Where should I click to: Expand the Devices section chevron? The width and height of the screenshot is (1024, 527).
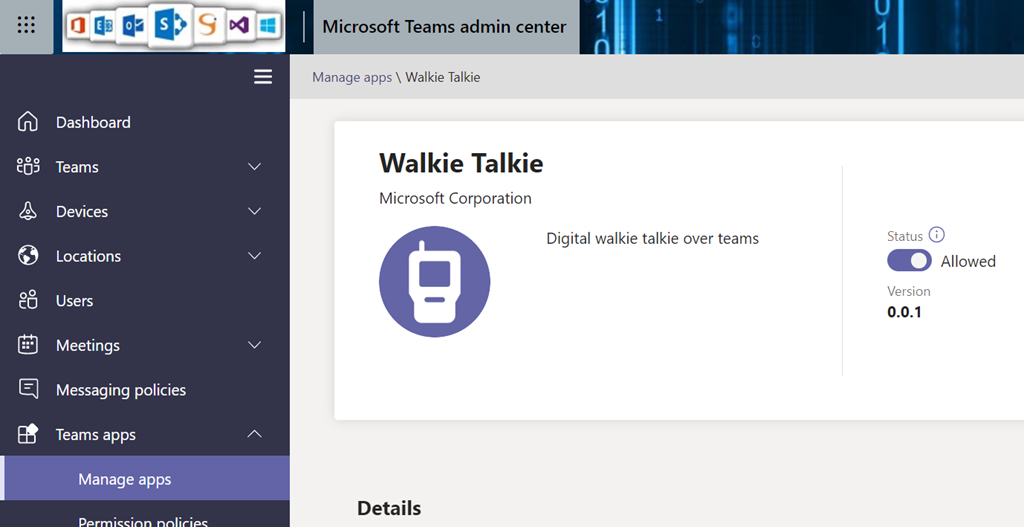pyautogui.click(x=254, y=212)
